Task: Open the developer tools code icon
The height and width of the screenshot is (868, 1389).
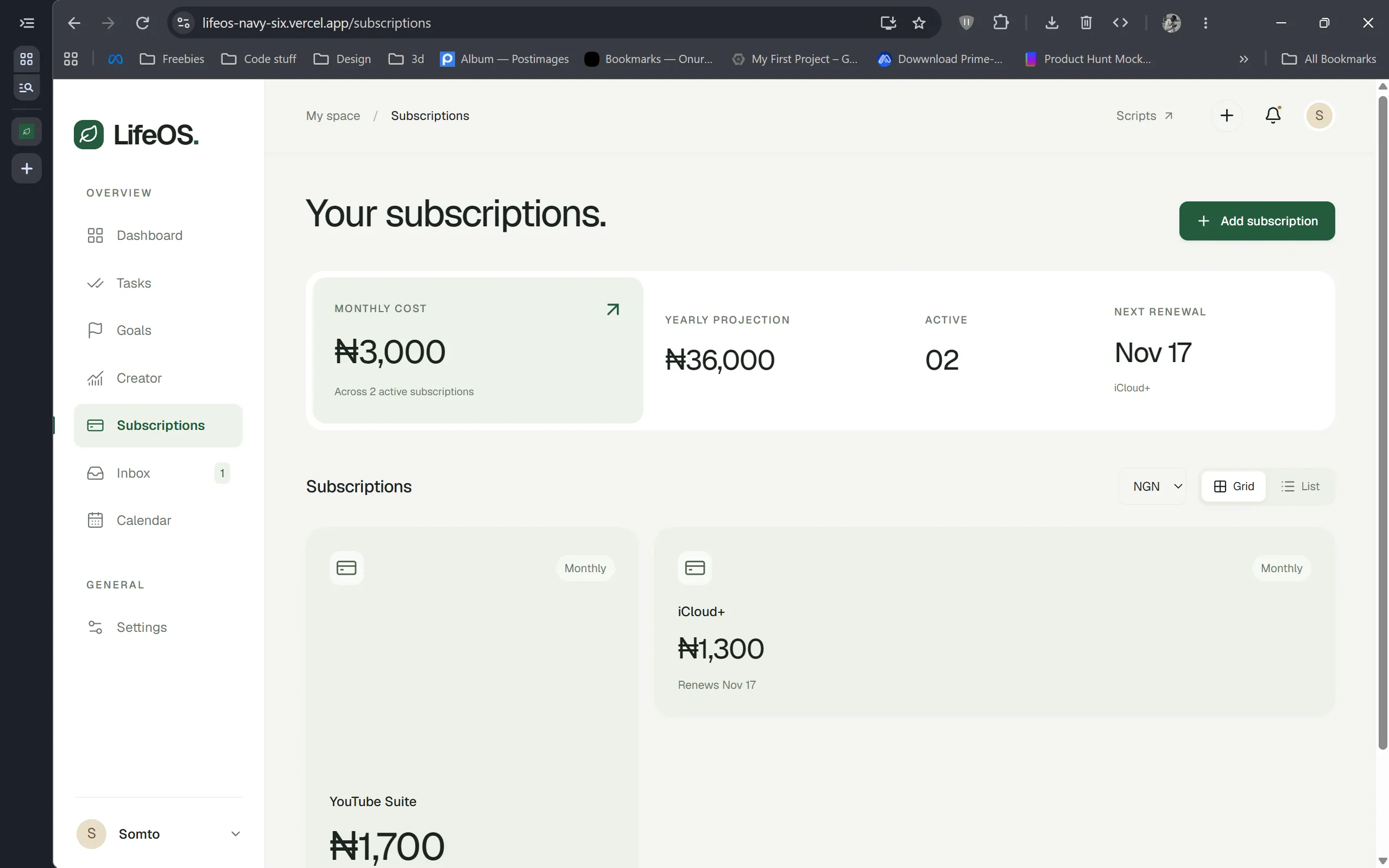Action: click(x=1120, y=23)
